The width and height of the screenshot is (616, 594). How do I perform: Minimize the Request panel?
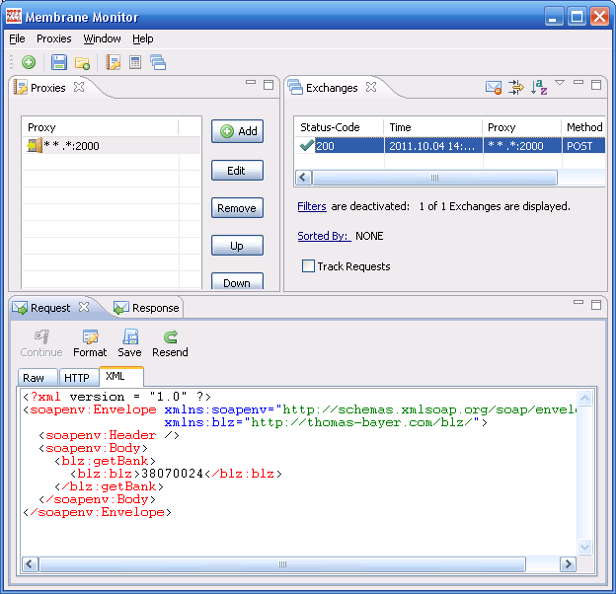click(x=578, y=302)
